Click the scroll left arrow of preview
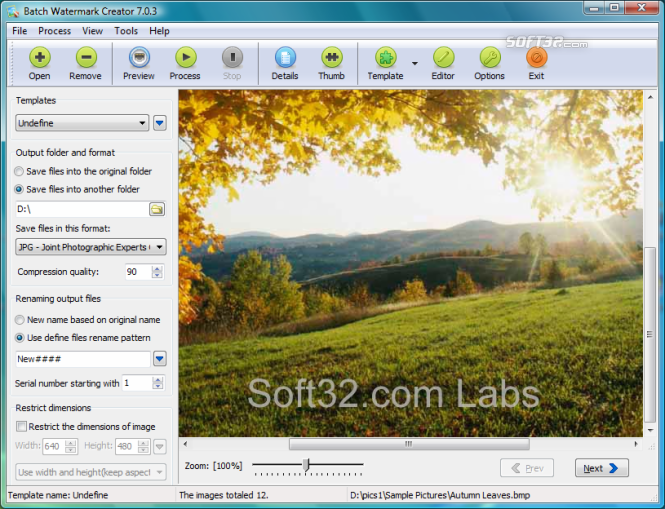 click(185, 444)
